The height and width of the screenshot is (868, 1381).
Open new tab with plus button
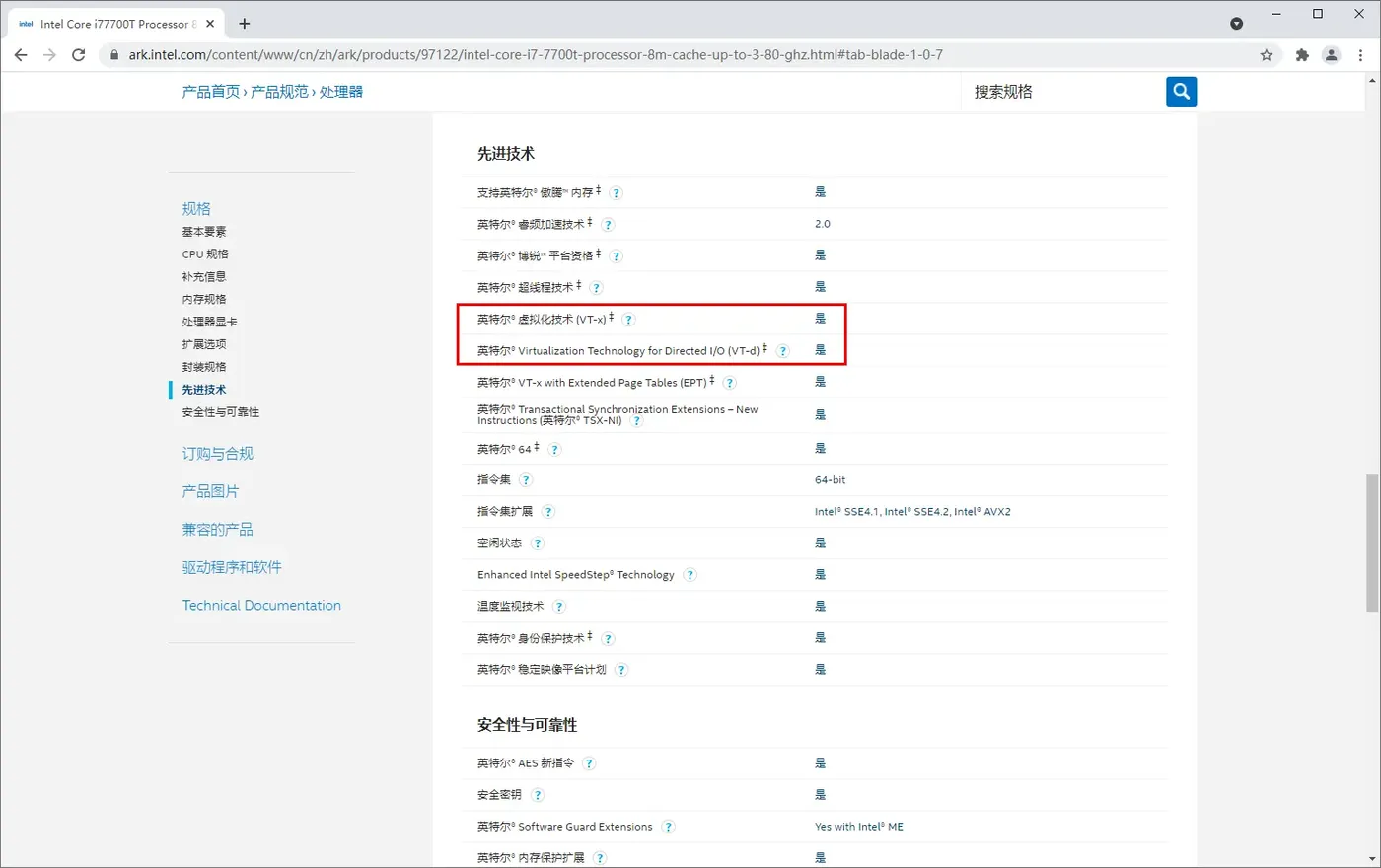pyautogui.click(x=245, y=24)
